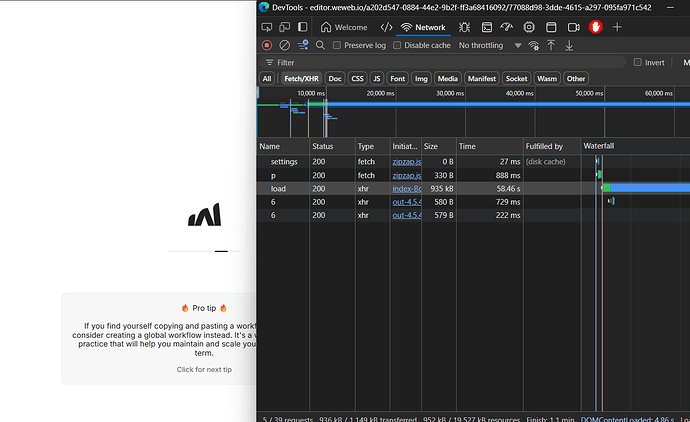The height and width of the screenshot is (422, 690).
Task: Click Export HAR download arrow icon
Action: [x=569, y=45]
